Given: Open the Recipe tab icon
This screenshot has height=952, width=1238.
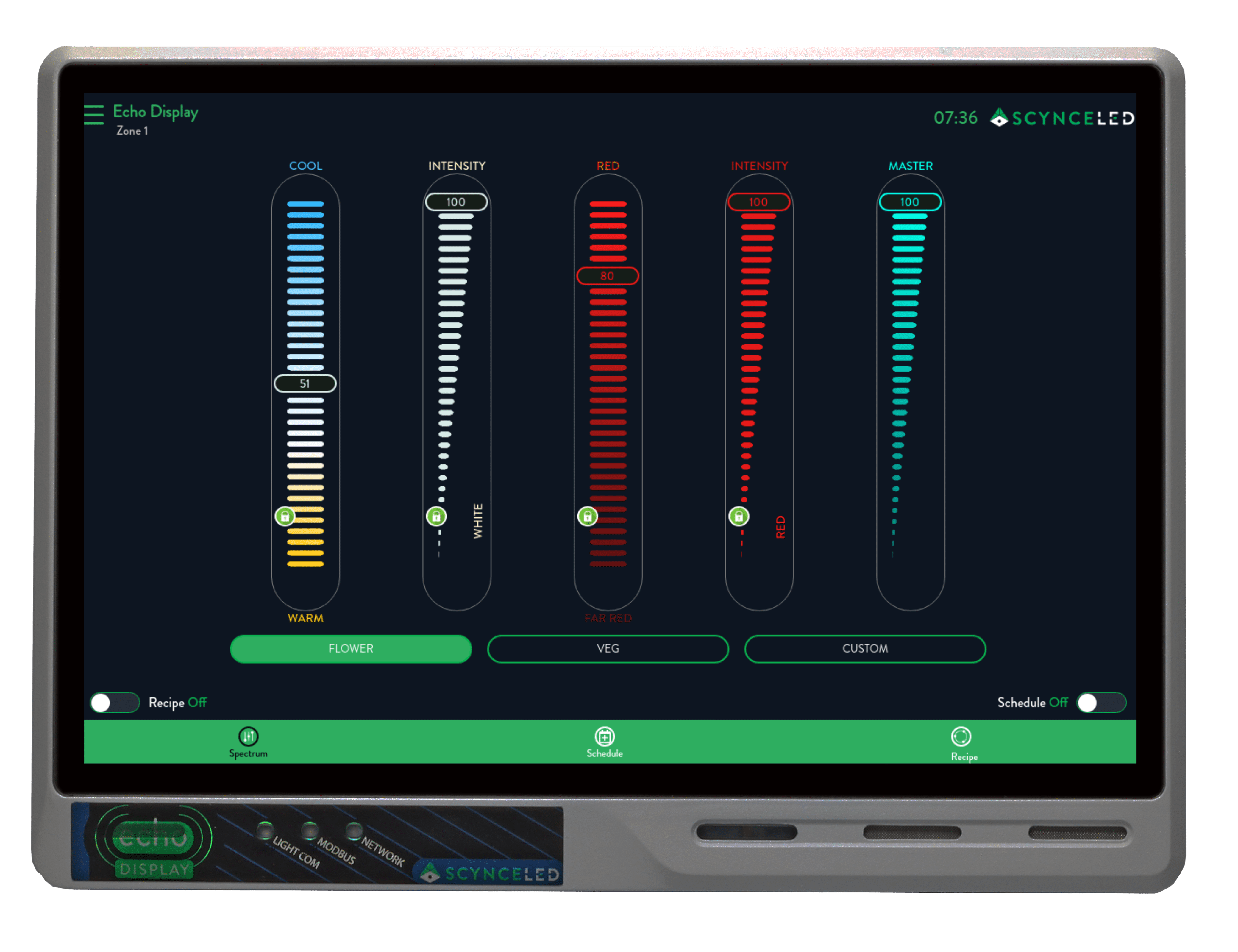Looking at the screenshot, I should [961, 736].
